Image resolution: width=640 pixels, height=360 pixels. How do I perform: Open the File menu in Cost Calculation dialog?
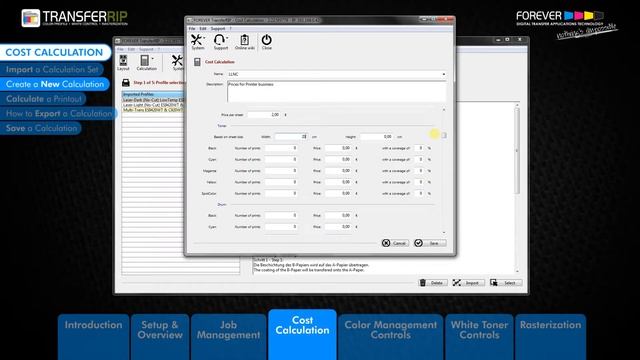(x=192, y=29)
